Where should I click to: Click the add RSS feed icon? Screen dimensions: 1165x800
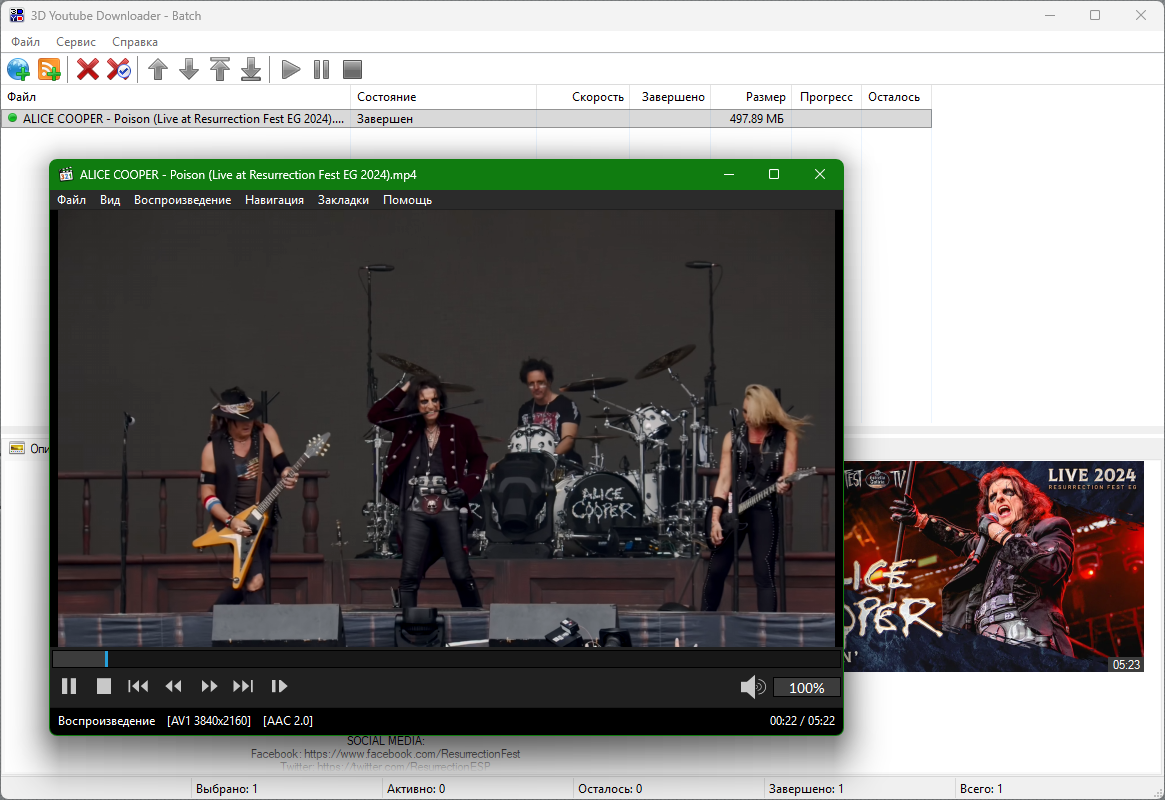click(49, 70)
